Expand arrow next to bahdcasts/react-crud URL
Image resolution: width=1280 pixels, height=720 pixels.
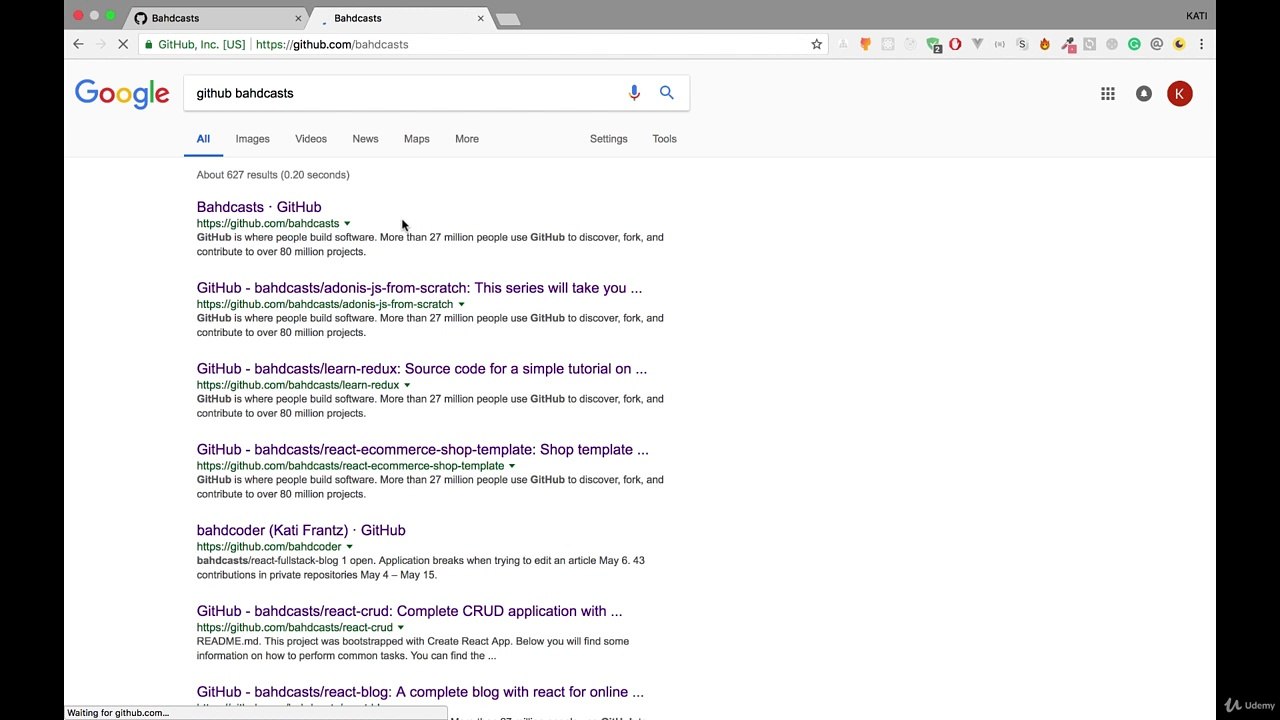point(401,628)
